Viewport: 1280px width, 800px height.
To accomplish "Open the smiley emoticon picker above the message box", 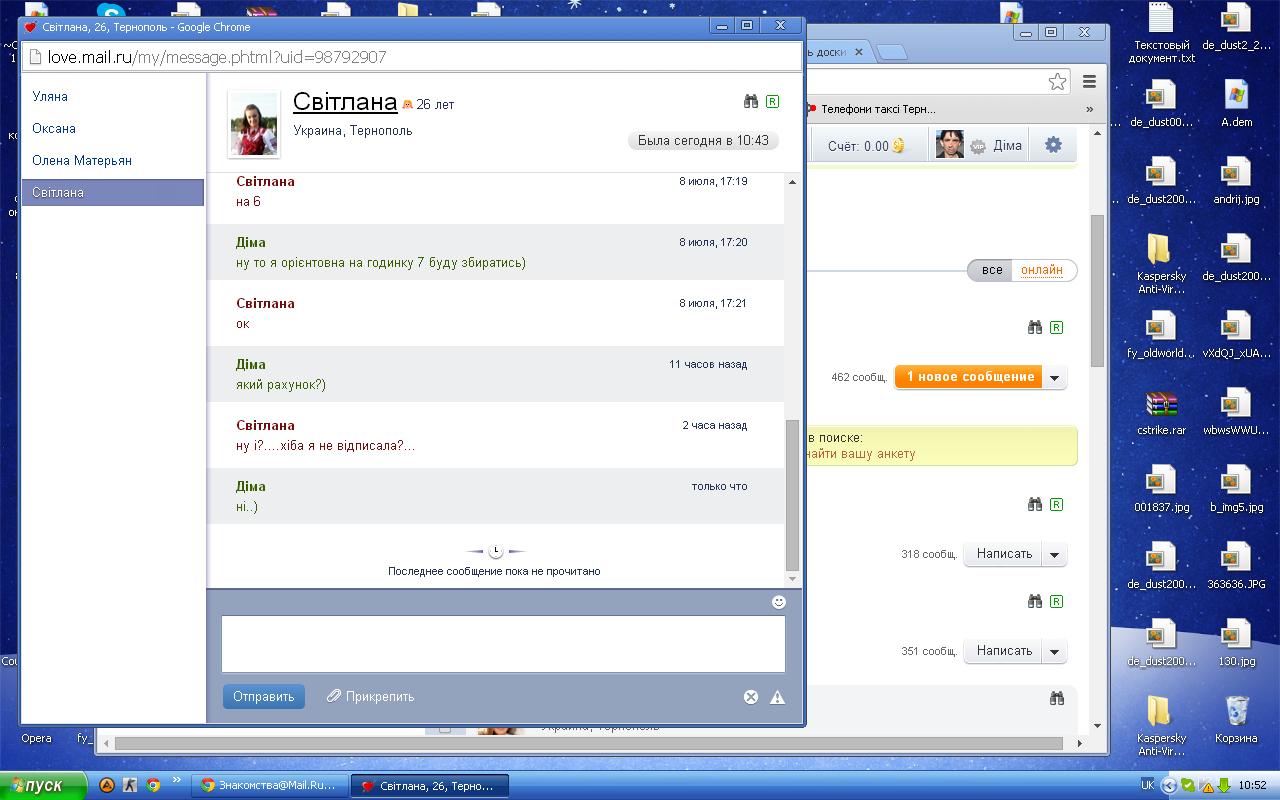I will pos(779,602).
